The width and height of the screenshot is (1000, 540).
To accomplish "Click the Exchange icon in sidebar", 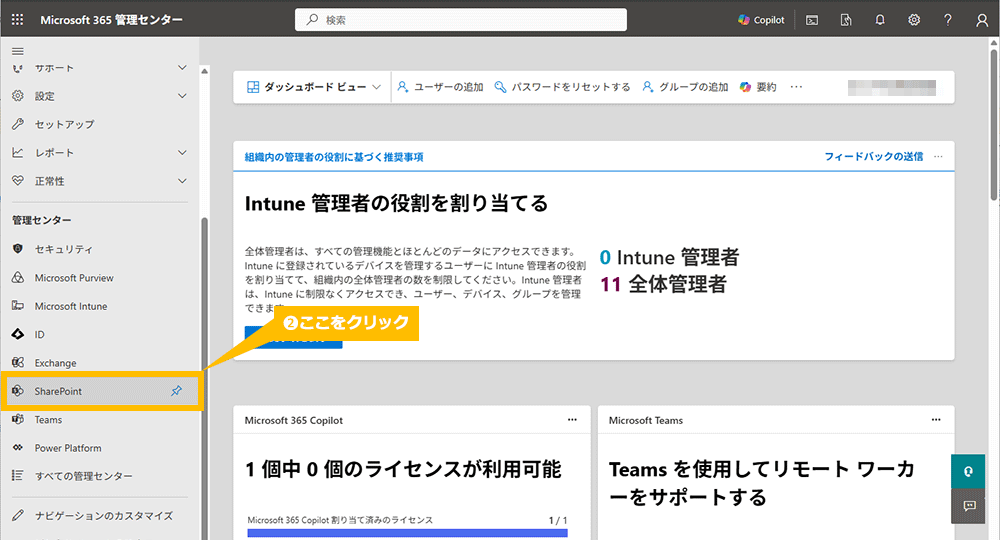I will coord(18,362).
